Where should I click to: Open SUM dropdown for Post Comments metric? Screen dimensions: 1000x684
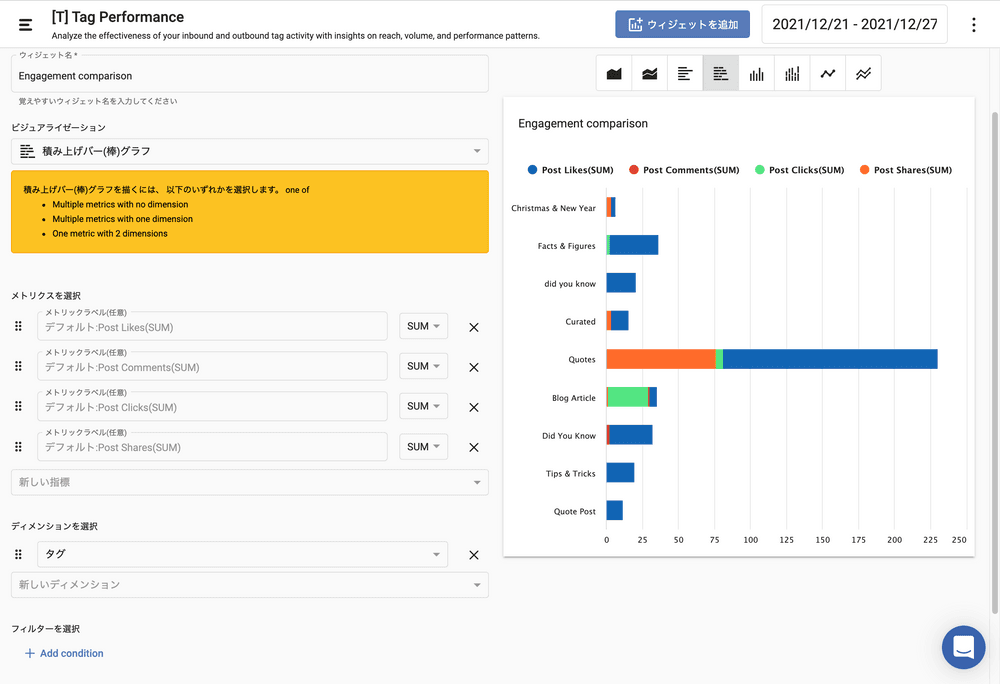click(423, 367)
